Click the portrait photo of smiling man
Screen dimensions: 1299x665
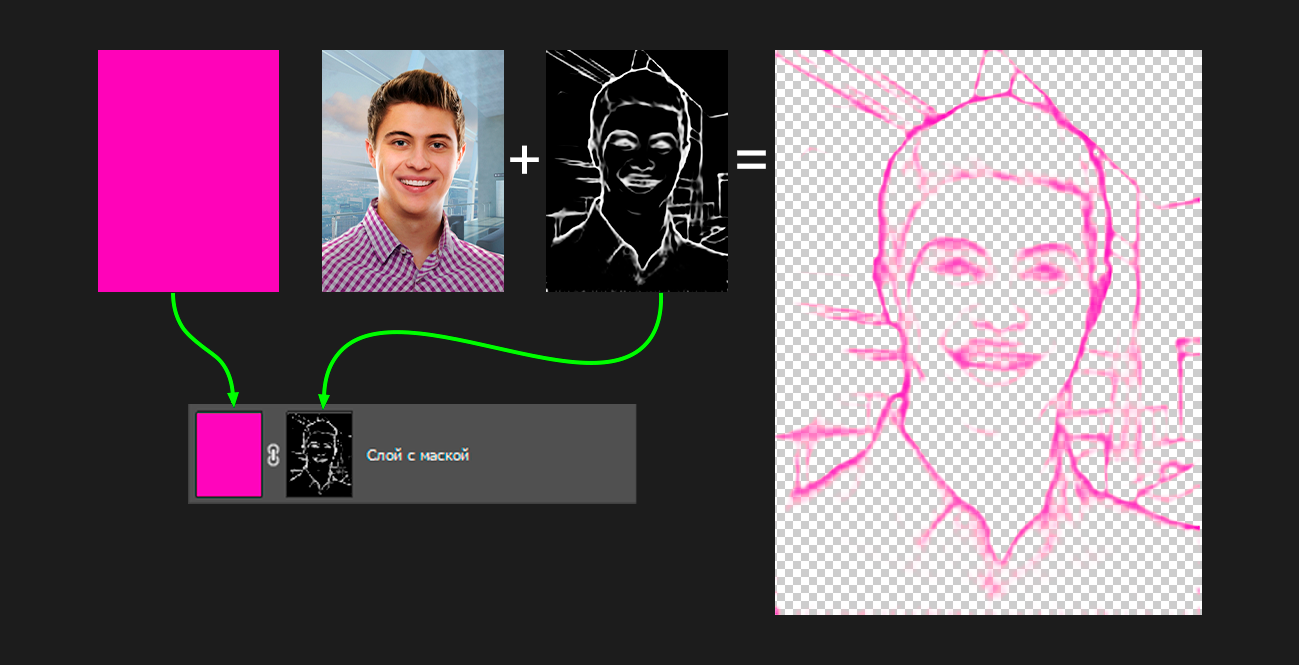coord(413,171)
